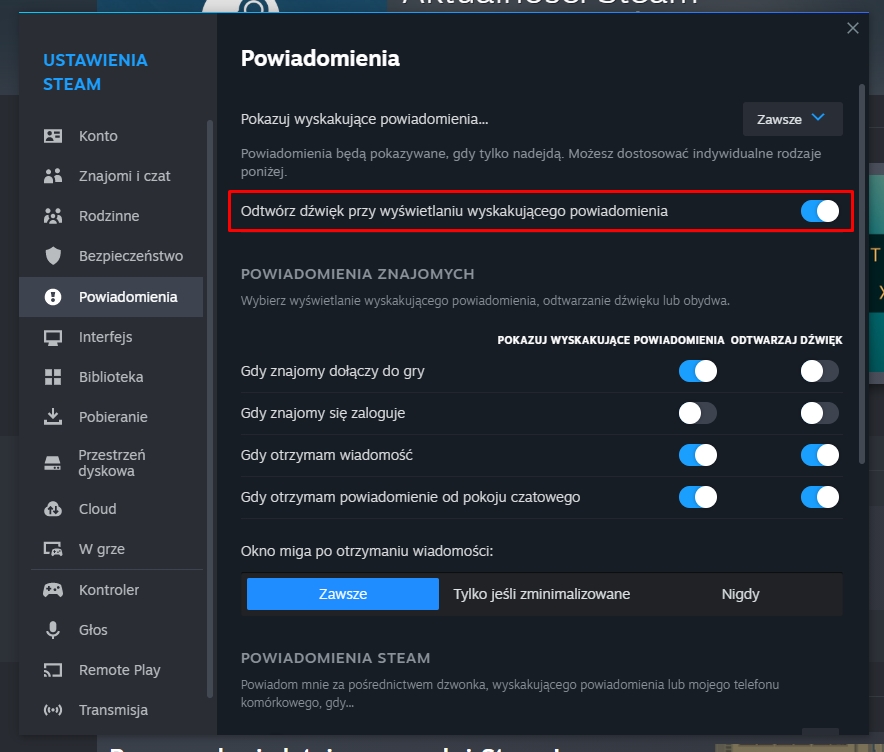Open the Kontroler gamepad icon
Image resolution: width=884 pixels, height=752 pixels.
point(52,589)
